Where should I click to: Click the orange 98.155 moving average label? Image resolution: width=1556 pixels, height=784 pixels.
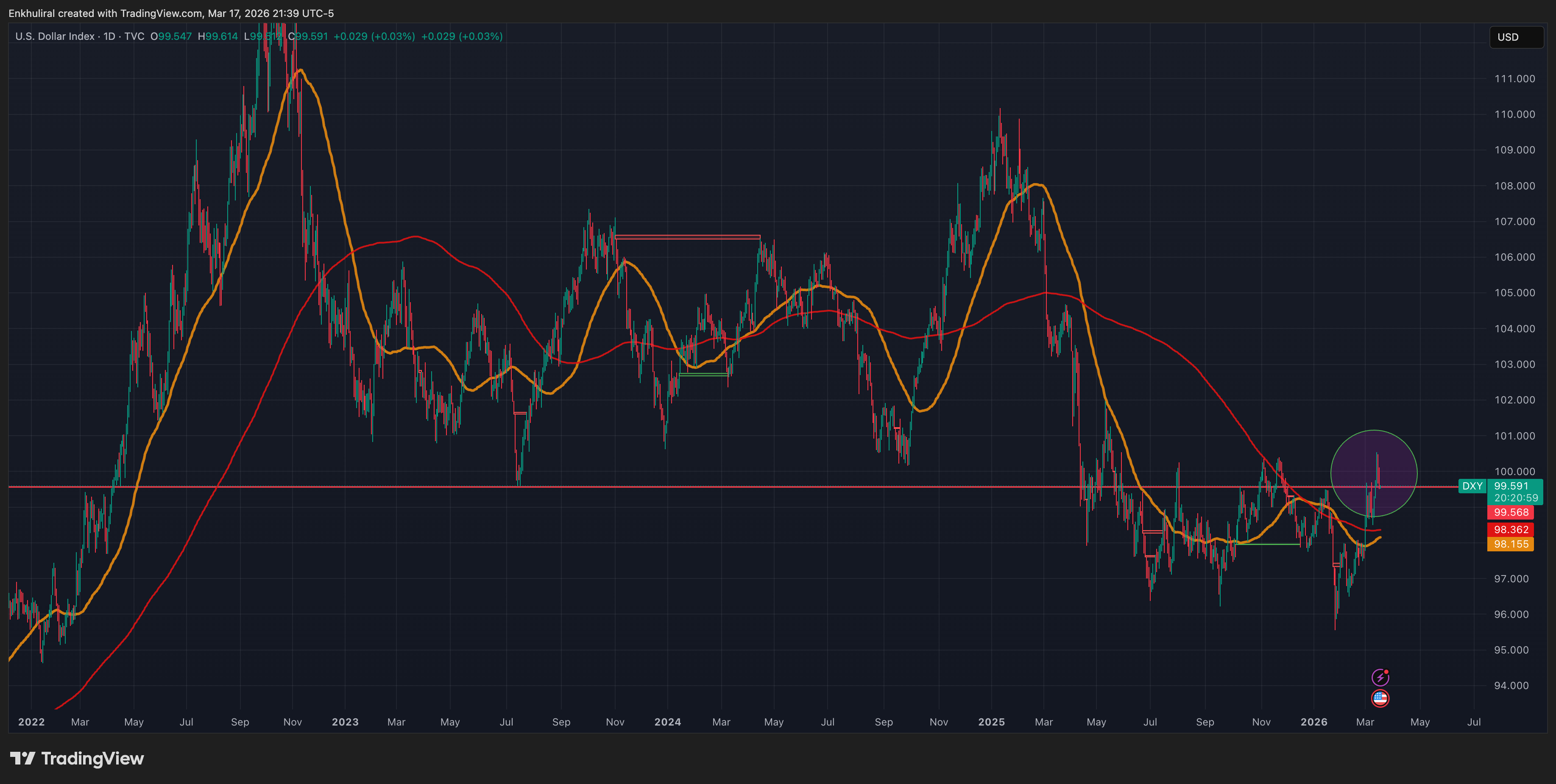coord(1510,544)
